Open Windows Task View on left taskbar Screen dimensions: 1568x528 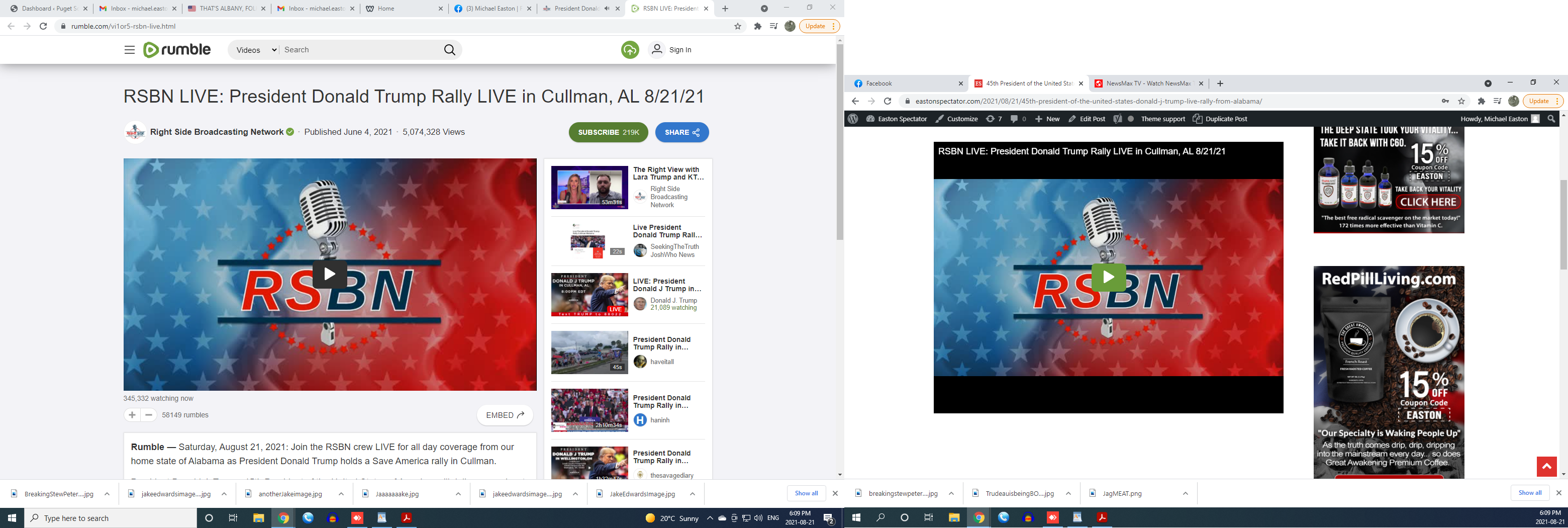(233, 517)
